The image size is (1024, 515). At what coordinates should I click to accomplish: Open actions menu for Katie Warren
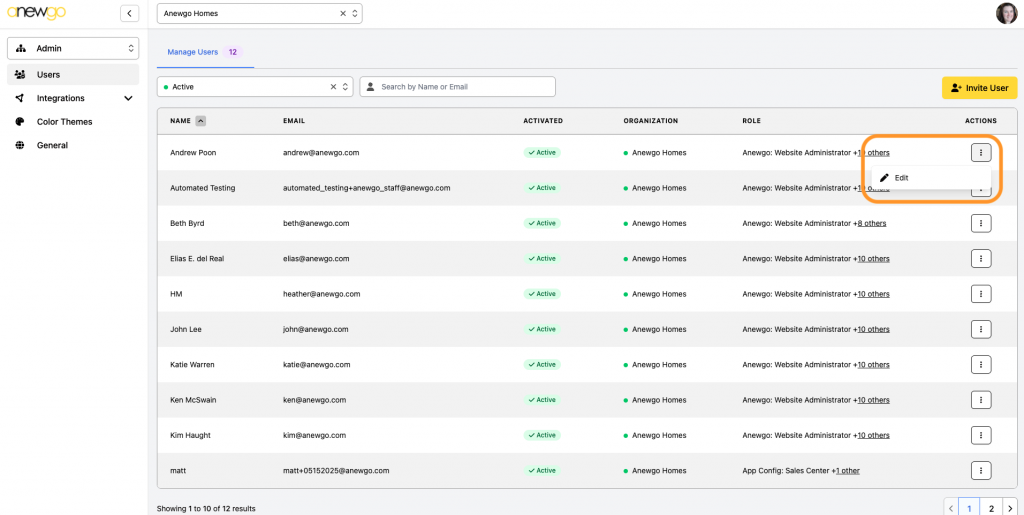click(x=981, y=364)
